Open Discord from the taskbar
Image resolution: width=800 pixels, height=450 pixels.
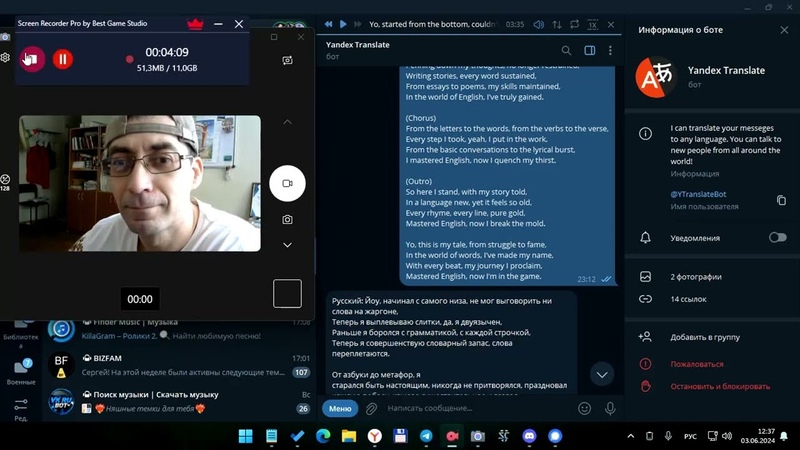click(530, 436)
